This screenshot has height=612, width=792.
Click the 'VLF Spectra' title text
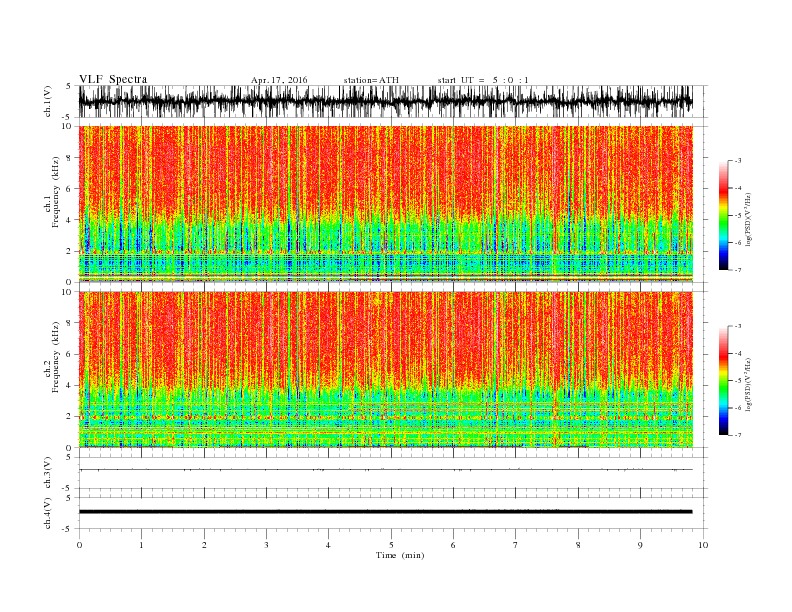(113, 79)
